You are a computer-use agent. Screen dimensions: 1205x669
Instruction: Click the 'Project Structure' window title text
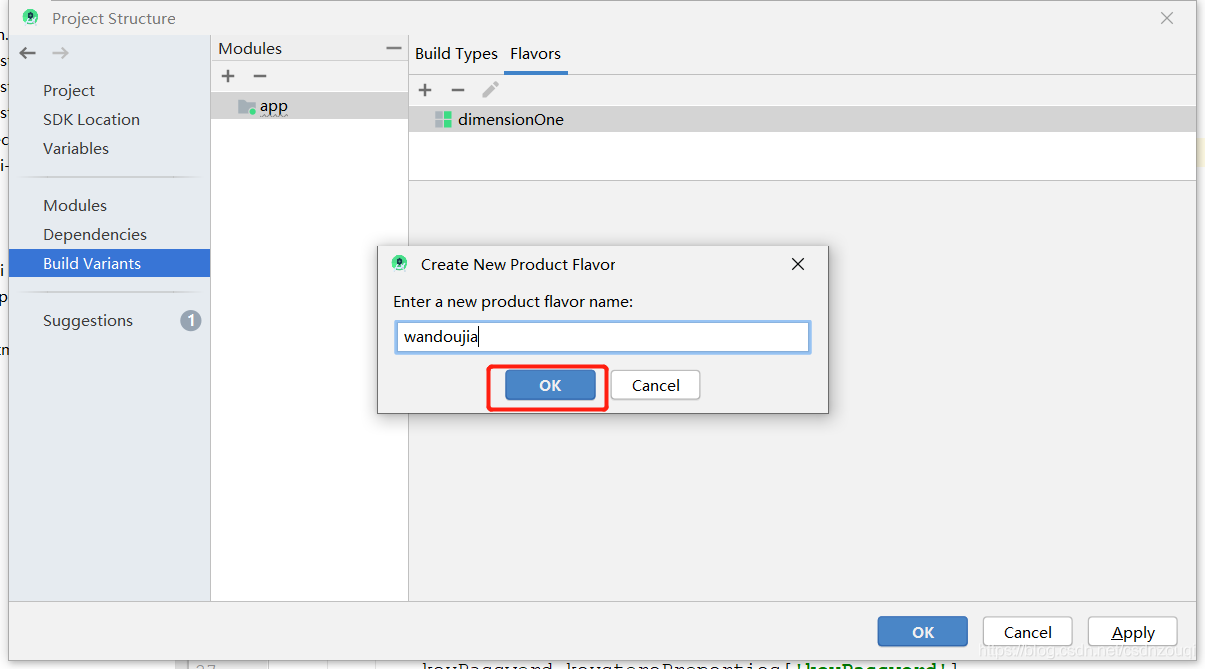[114, 18]
